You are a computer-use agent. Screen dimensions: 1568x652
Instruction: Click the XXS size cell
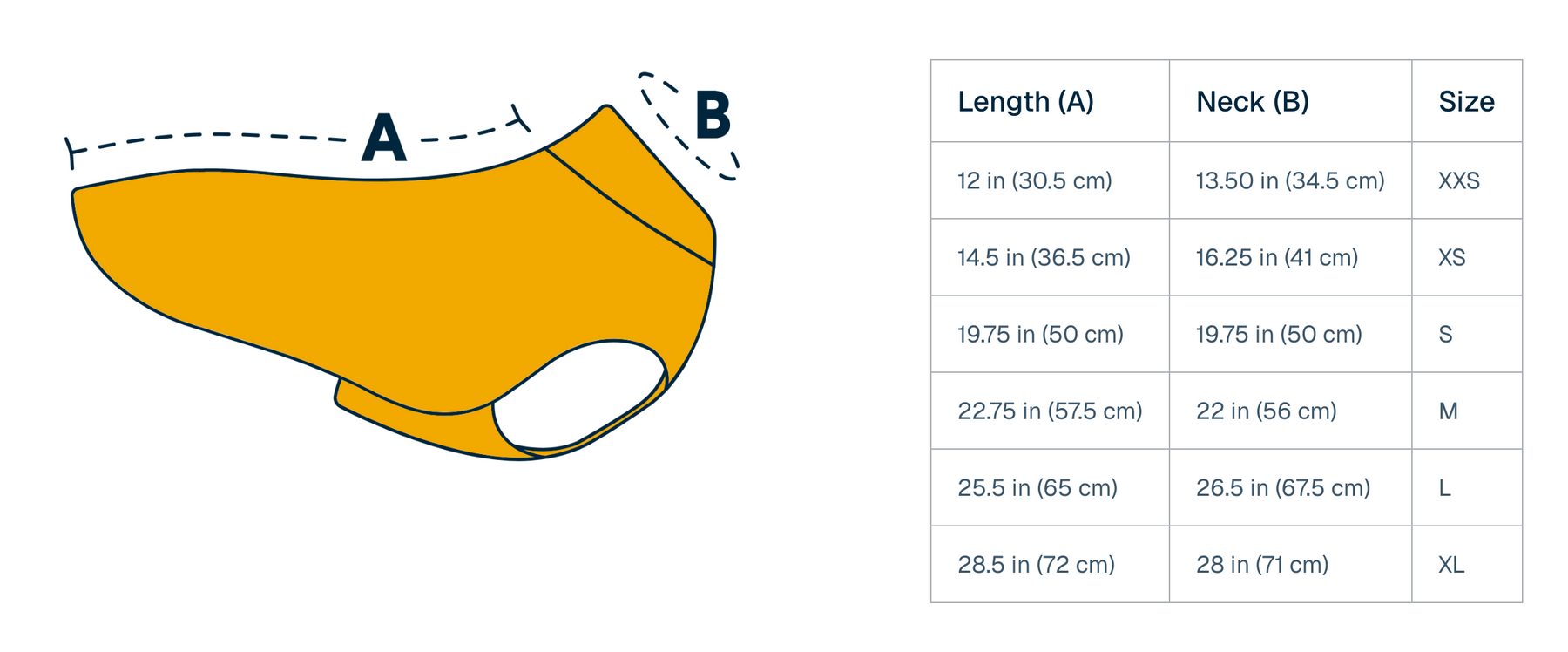point(1459,180)
